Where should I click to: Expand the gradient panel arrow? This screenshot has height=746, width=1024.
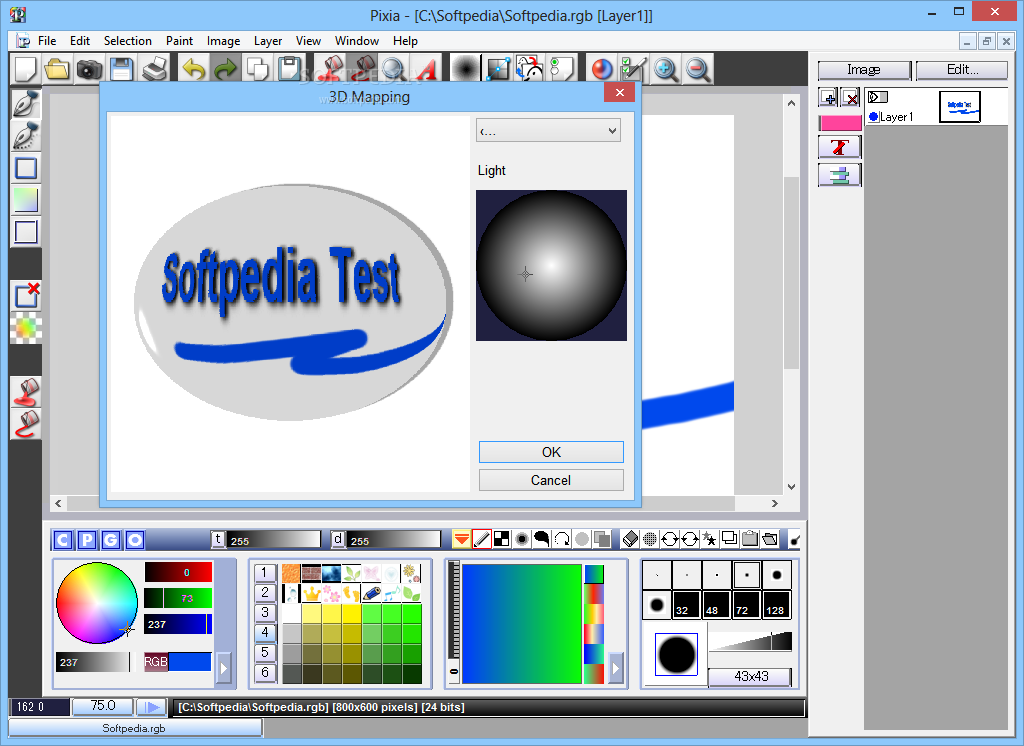(x=615, y=668)
